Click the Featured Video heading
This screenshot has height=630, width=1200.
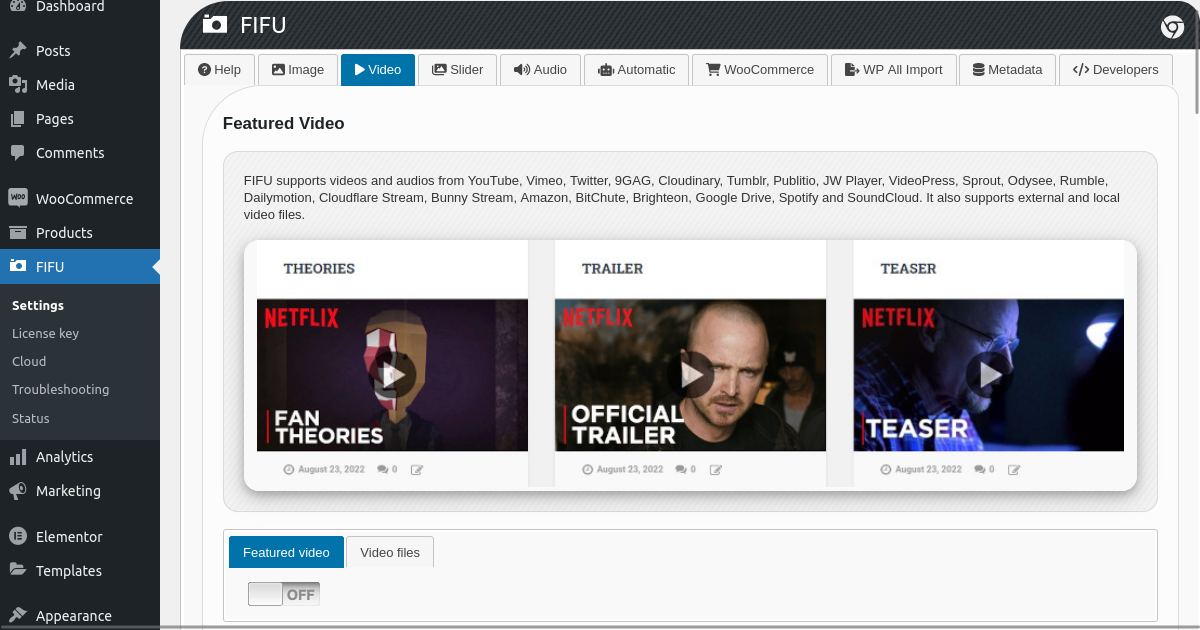tap(283, 124)
